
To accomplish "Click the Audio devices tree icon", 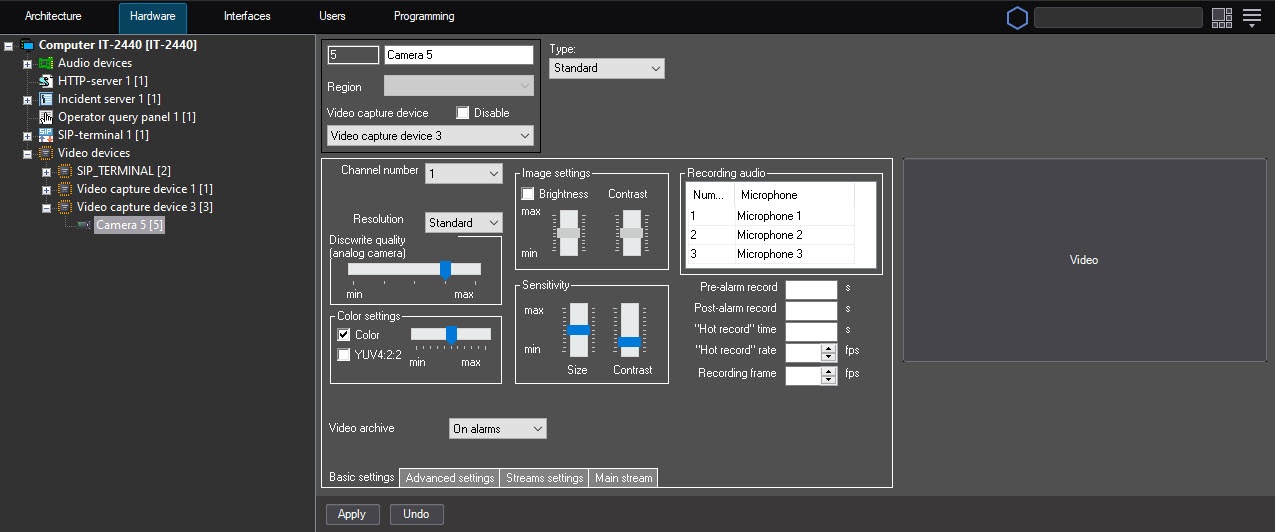I will click(46, 63).
